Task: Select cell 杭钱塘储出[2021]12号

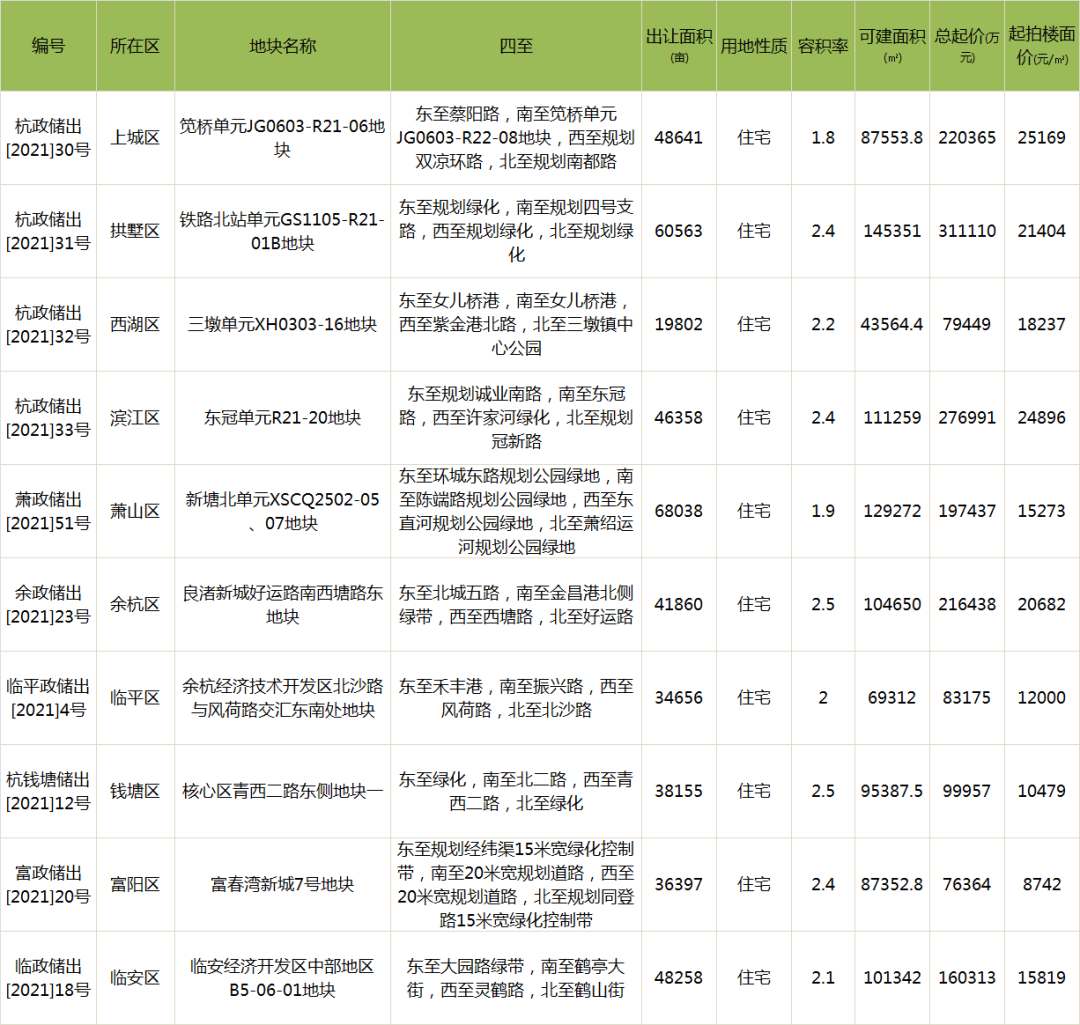Action: tap(48, 791)
